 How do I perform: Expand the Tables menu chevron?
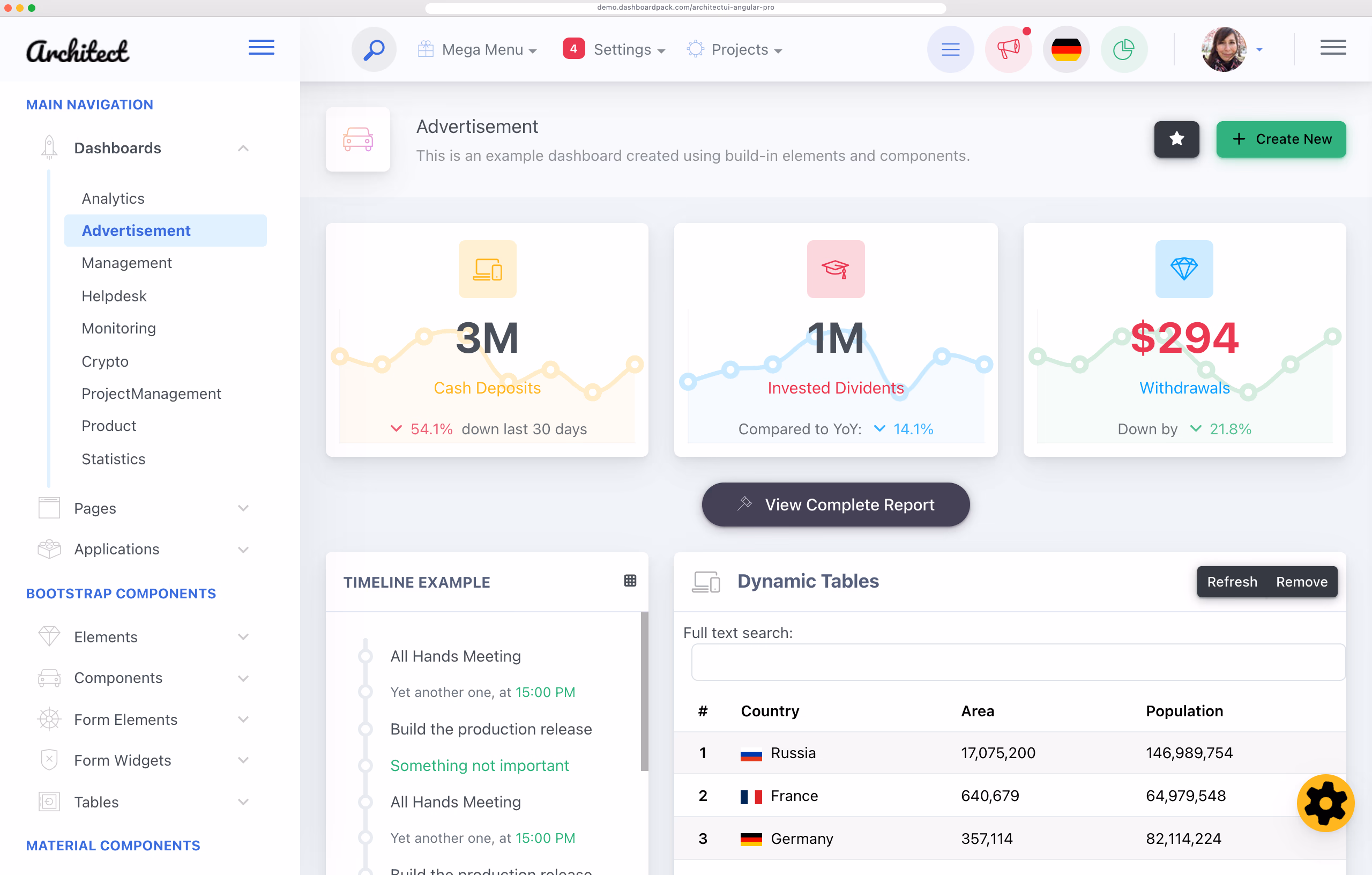243,802
